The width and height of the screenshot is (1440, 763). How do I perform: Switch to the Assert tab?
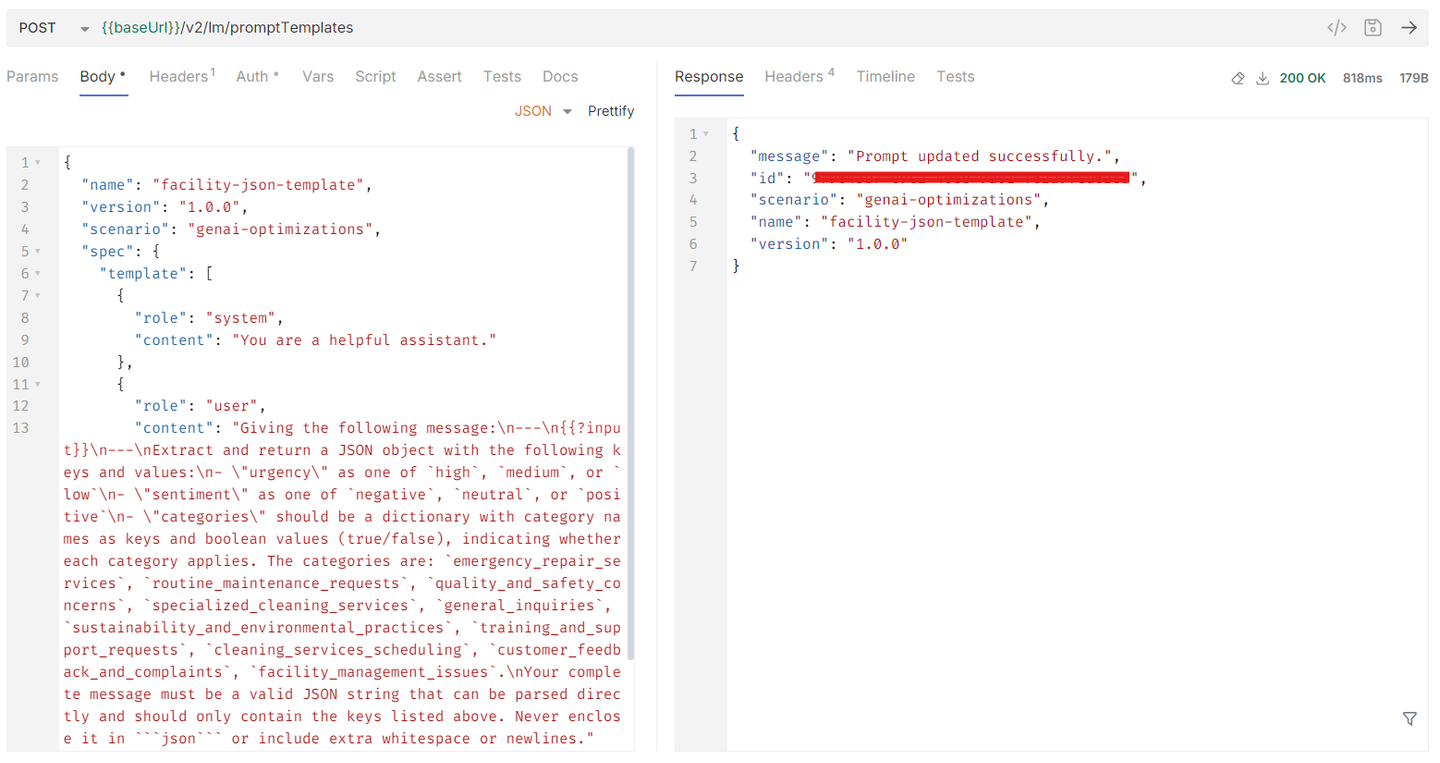440,76
